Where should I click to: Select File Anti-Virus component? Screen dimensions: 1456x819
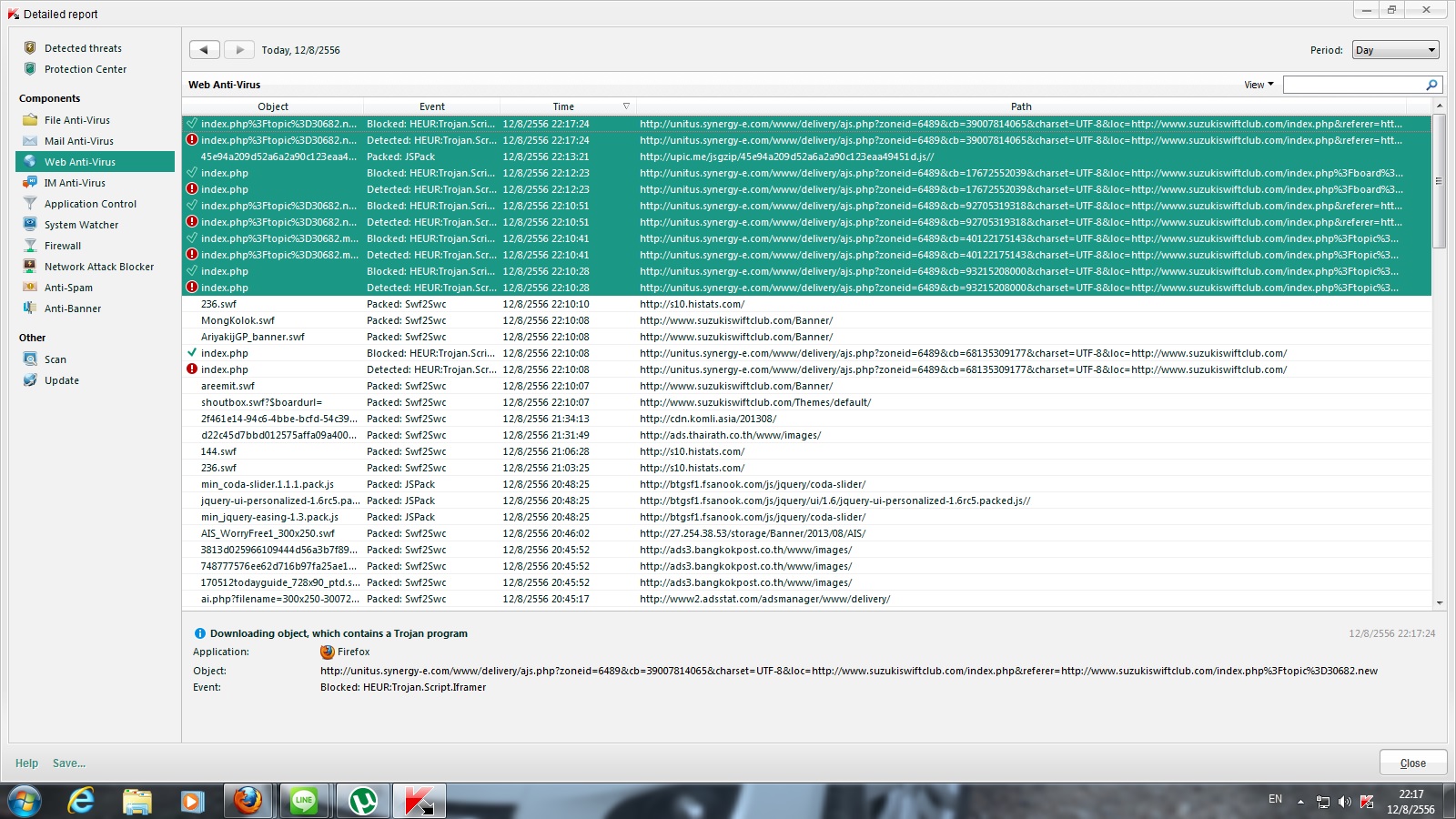[77, 120]
